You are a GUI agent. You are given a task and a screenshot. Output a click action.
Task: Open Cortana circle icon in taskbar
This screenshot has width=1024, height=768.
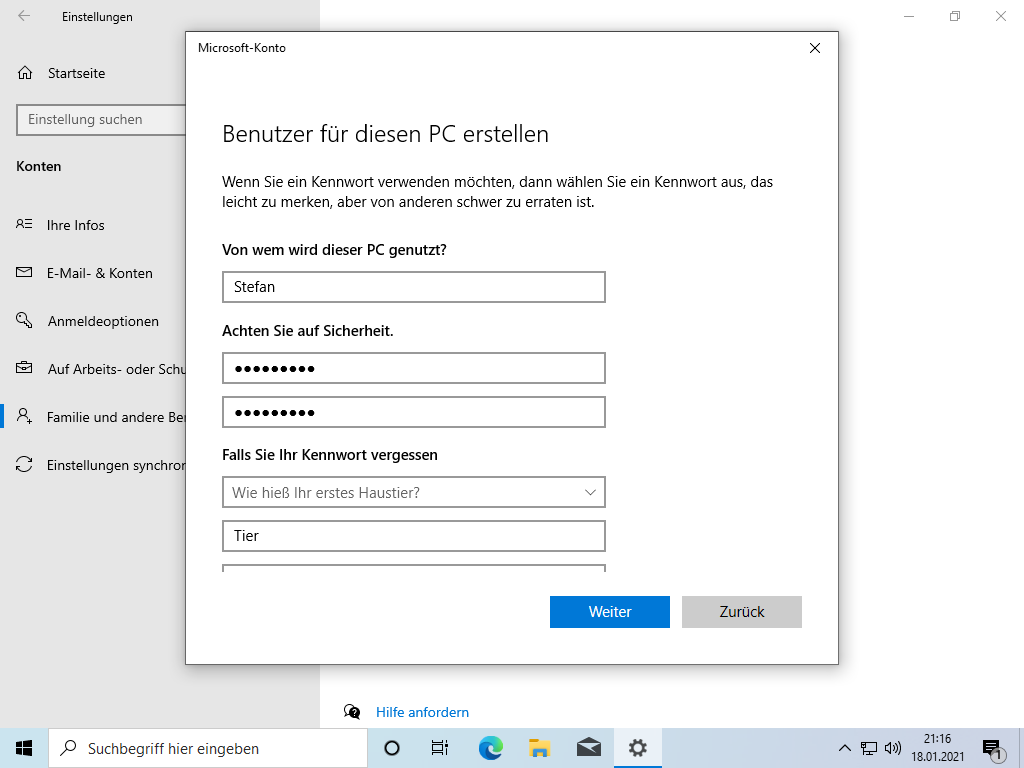tap(392, 748)
